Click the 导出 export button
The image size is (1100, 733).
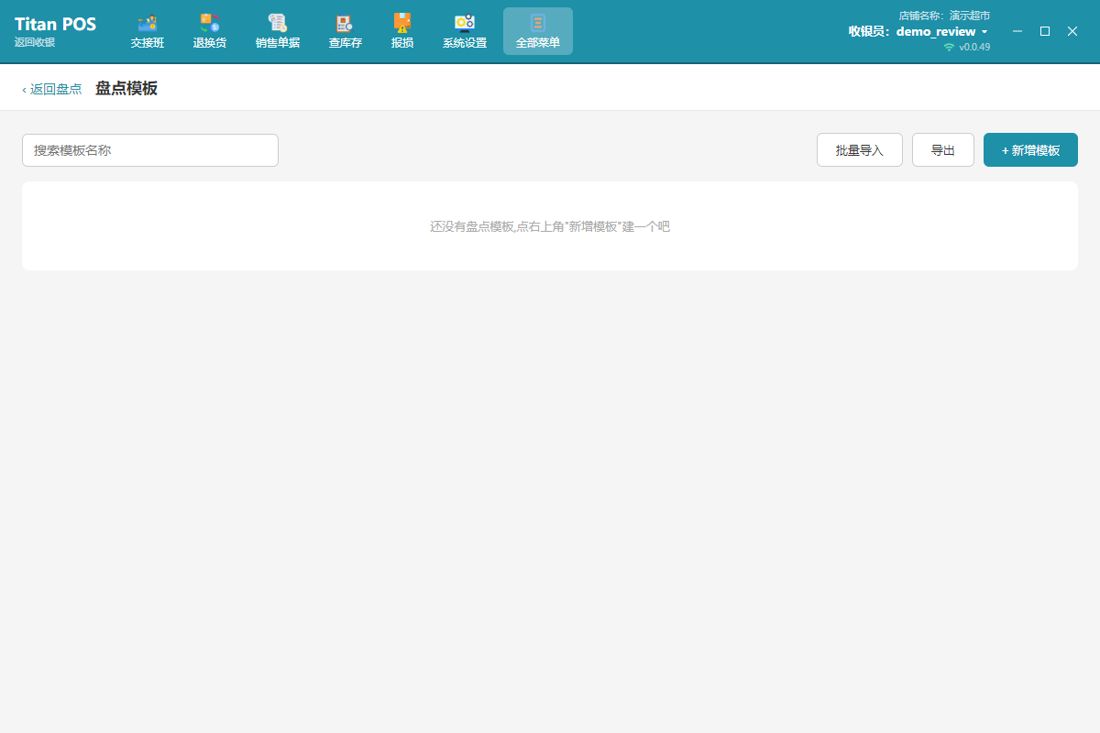[x=943, y=150]
